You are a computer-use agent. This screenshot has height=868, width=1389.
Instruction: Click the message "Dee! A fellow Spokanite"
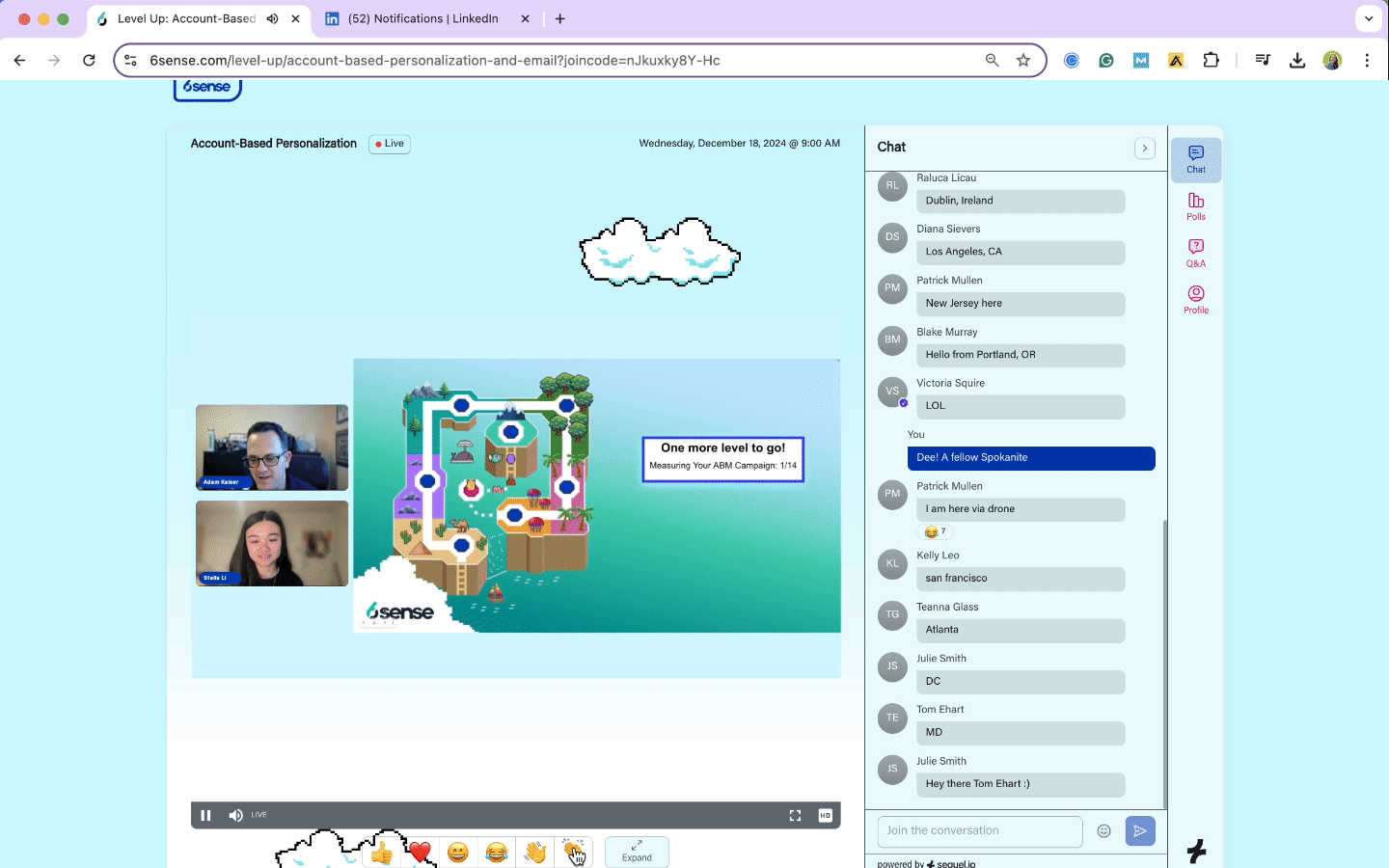[1031, 458]
